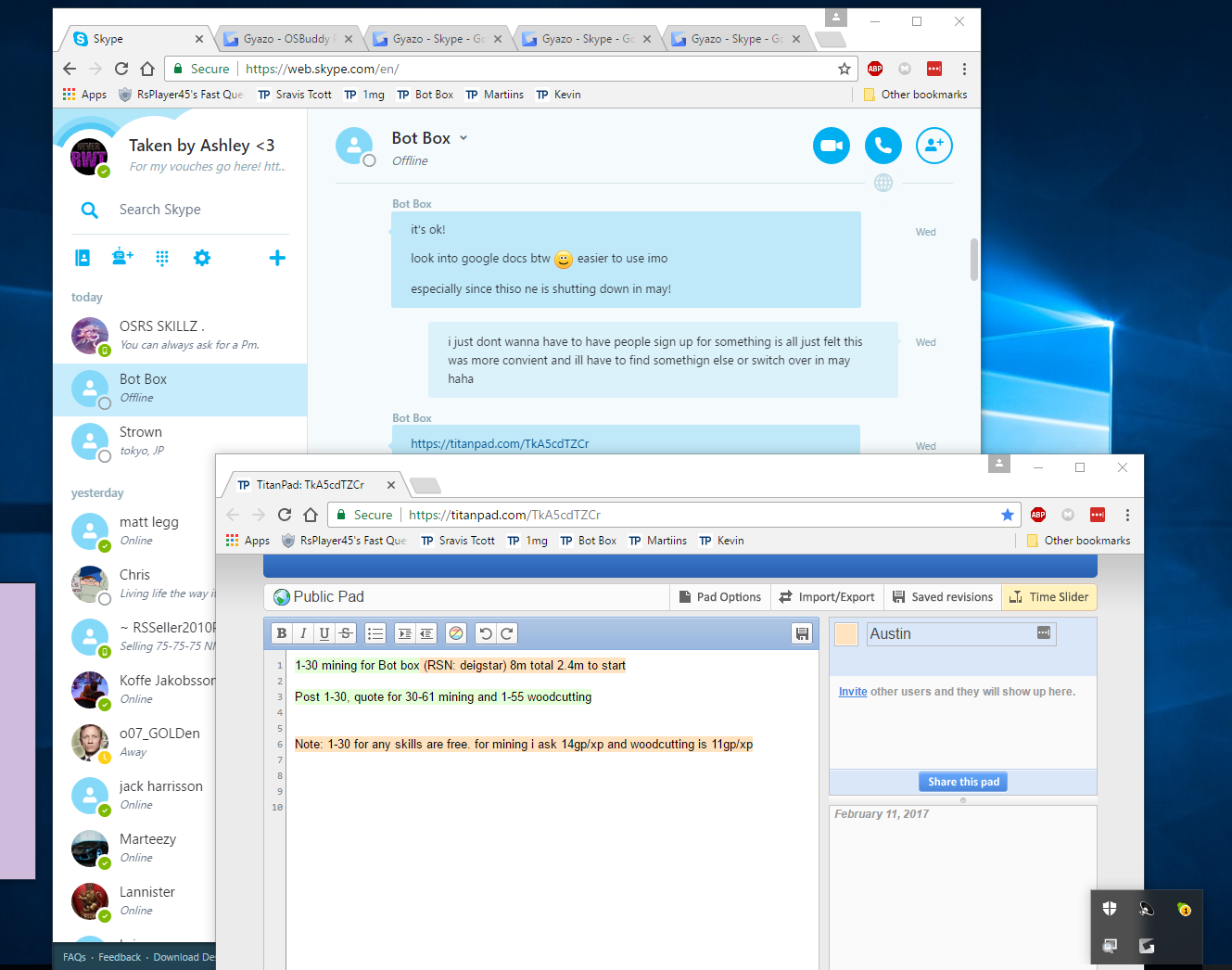Select the TitanPad: TkA5cdTZCr tab
This screenshot has width=1232, height=970.
(316, 485)
